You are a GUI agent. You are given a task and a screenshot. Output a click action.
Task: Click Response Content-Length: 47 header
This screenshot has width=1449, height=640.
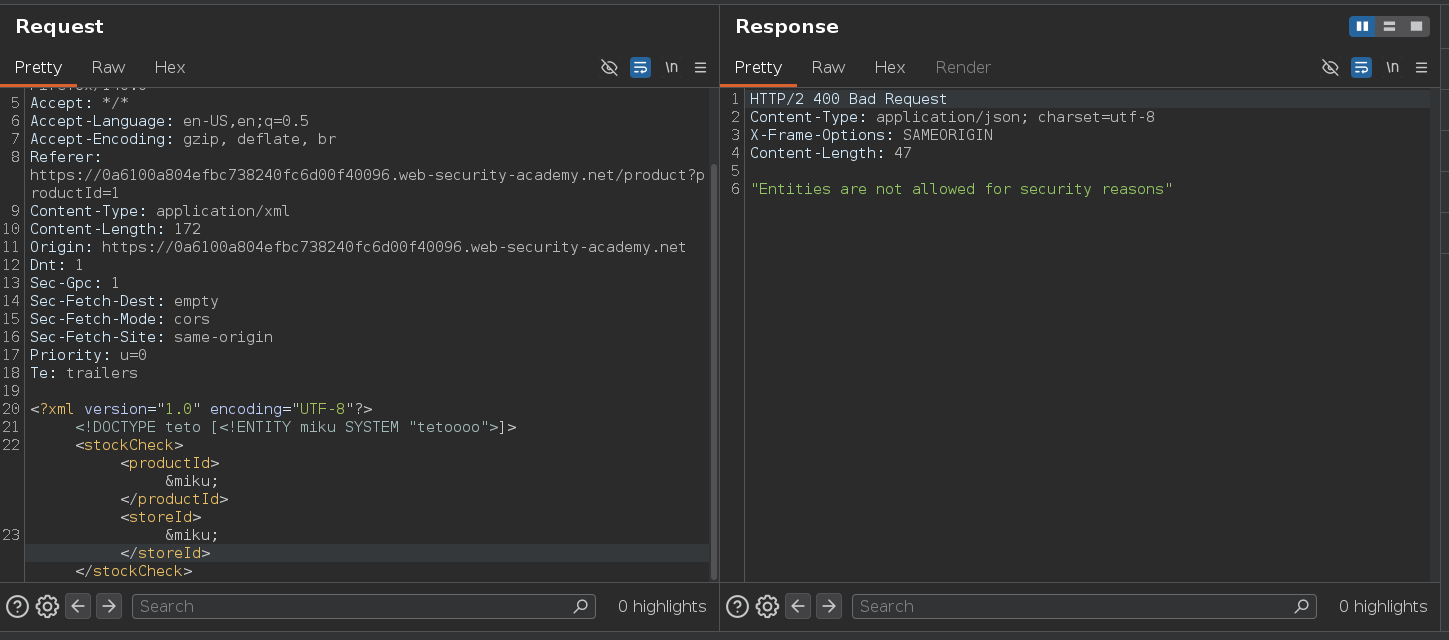click(830, 153)
